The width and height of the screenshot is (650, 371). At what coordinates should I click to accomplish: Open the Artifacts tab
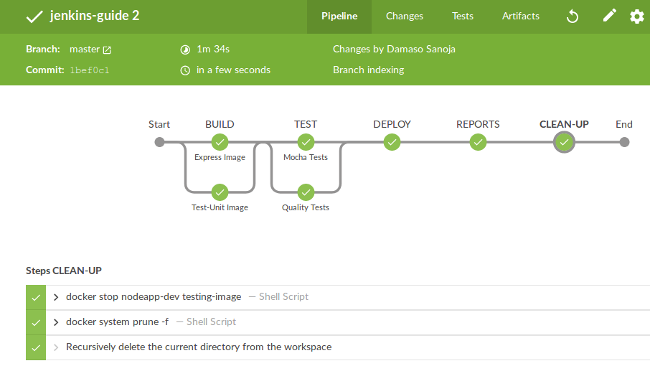521,16
